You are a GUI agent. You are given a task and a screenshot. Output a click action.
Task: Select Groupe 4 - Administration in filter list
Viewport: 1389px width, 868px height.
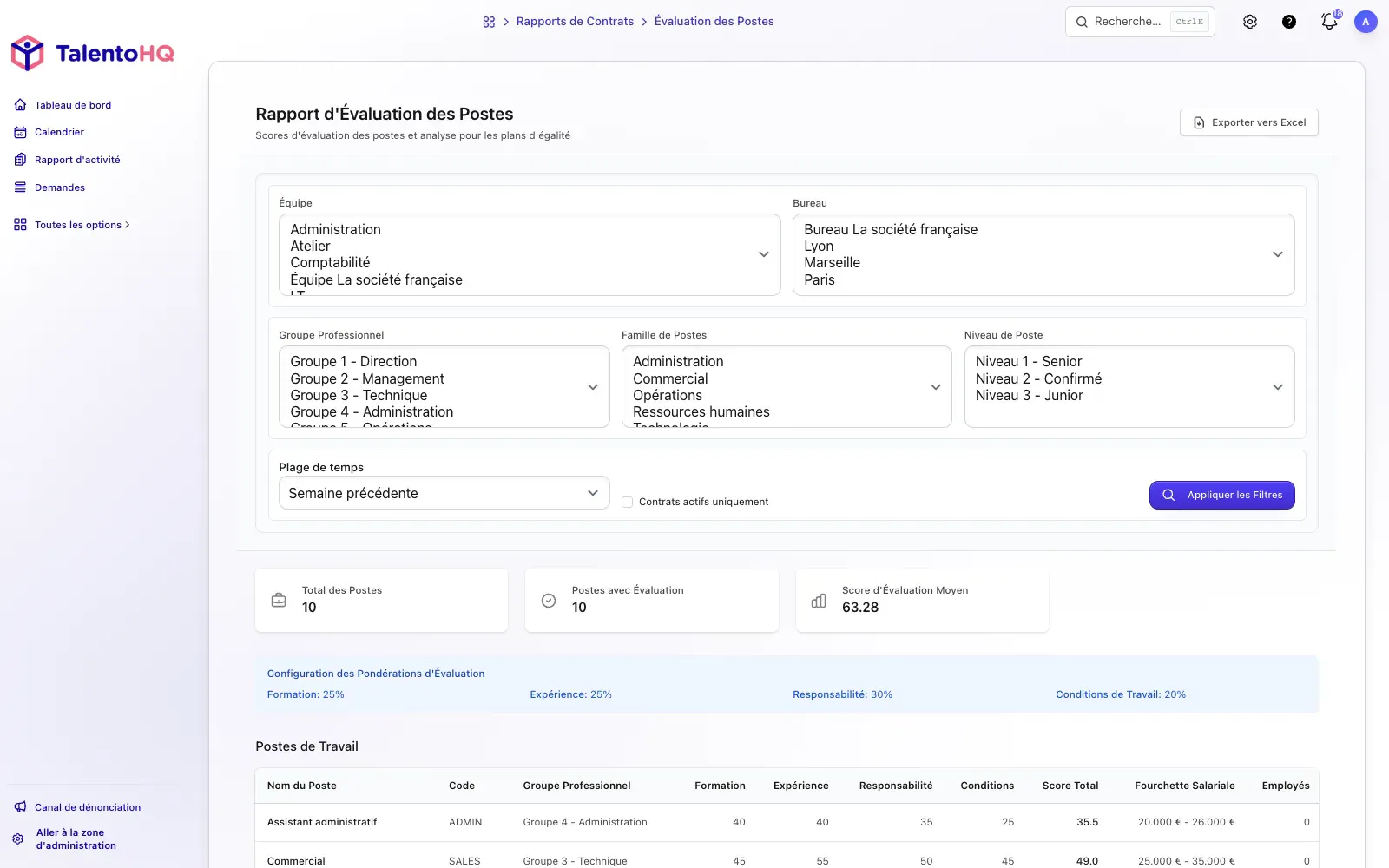(x=372, y=412)
